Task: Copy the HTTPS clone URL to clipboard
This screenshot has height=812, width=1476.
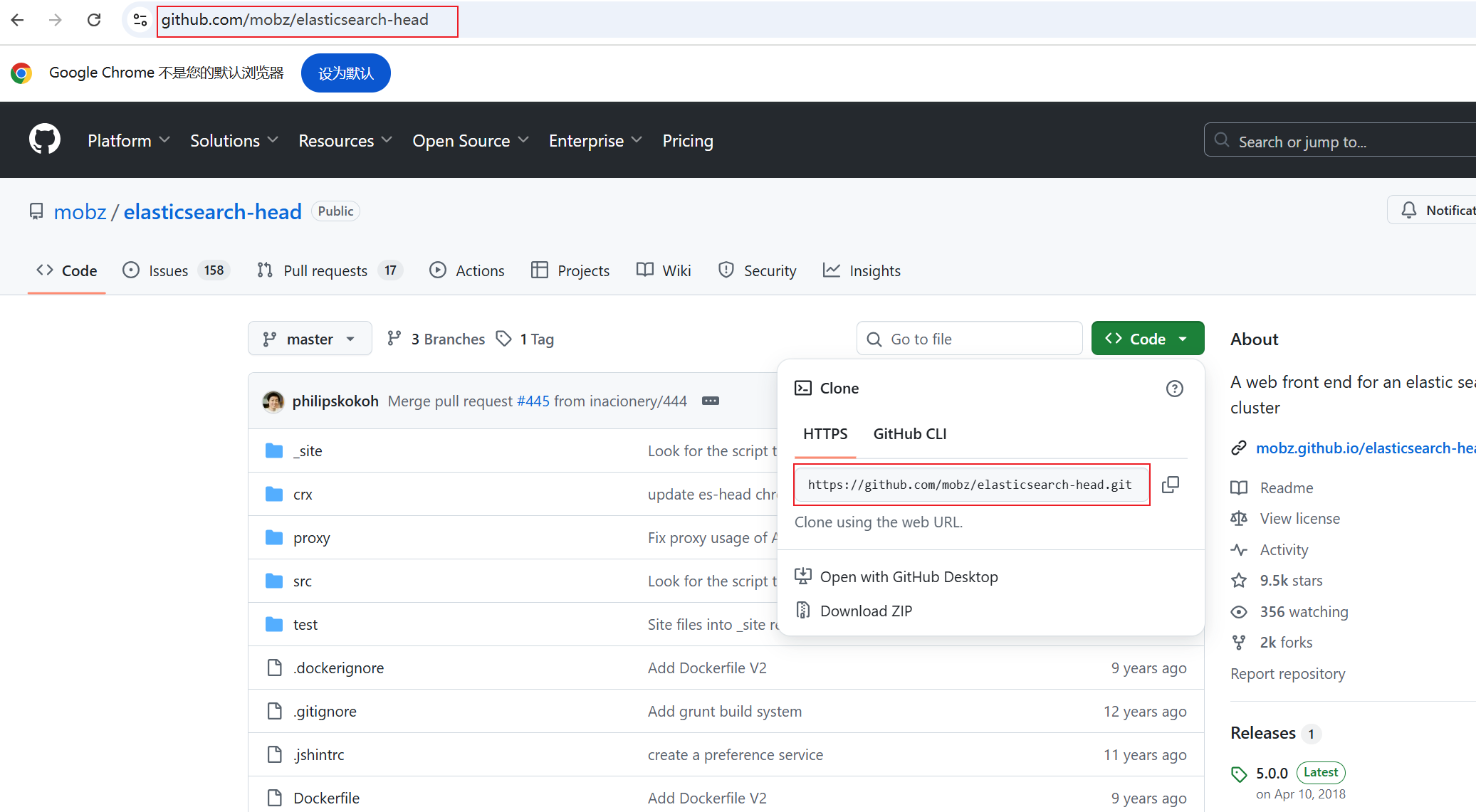Action: click(1170, 485)
